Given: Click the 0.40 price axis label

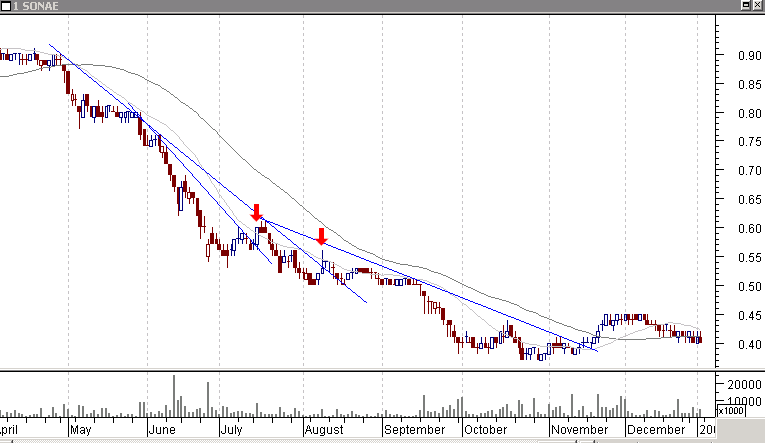Looking at the screenshot, I should [x=749, y=345].
